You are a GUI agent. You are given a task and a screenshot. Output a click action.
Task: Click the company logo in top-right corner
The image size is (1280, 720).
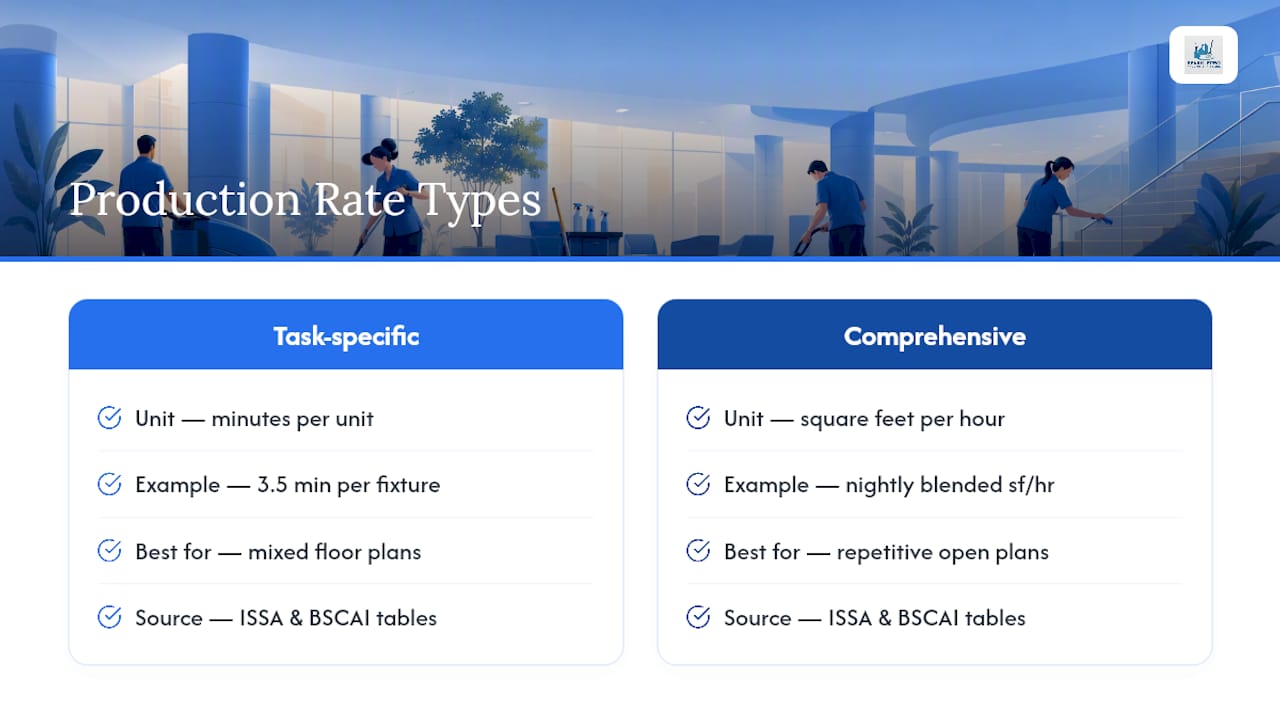[1203, 55]
